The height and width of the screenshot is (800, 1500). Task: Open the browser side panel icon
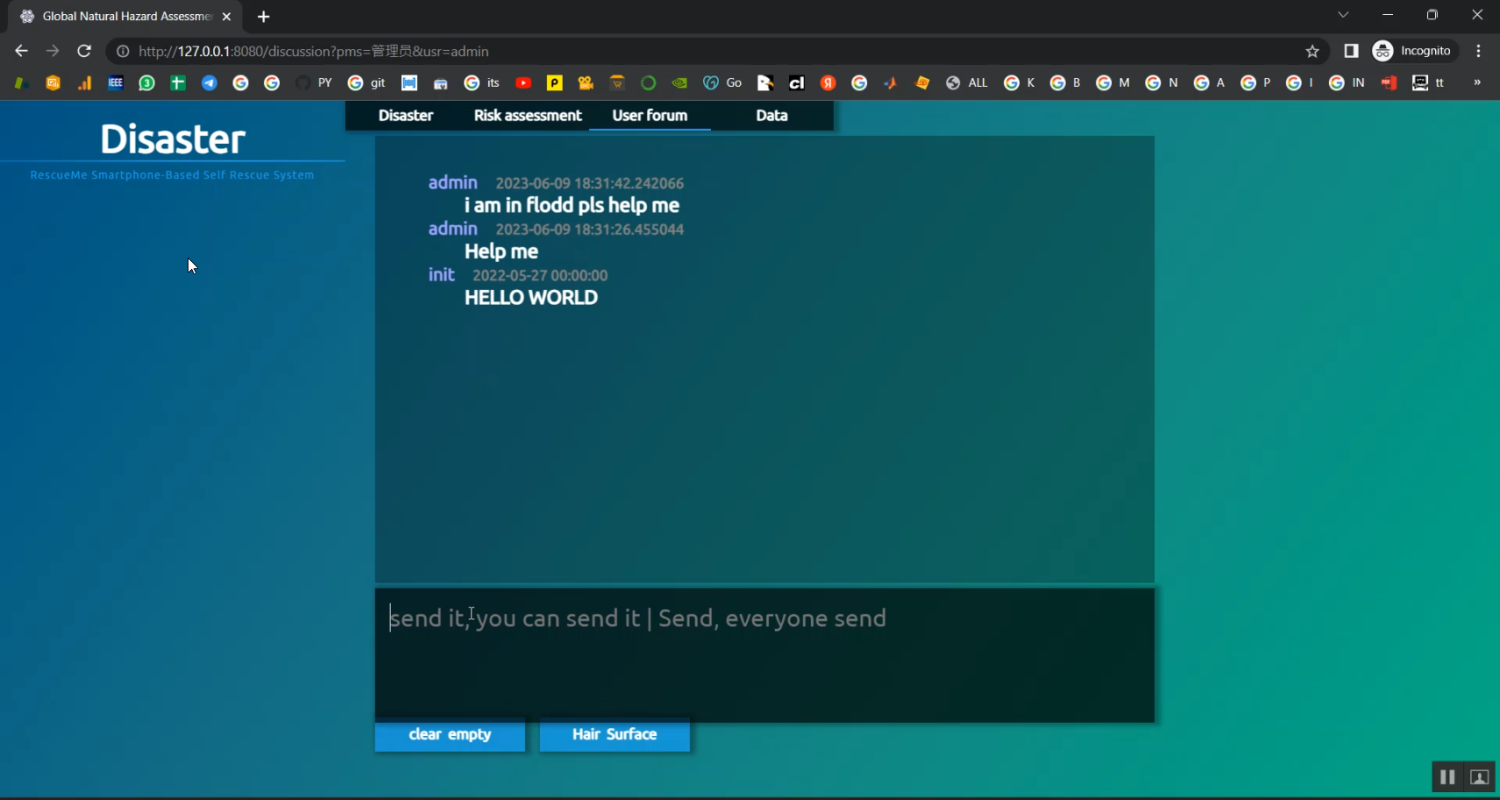(1351, 51)
